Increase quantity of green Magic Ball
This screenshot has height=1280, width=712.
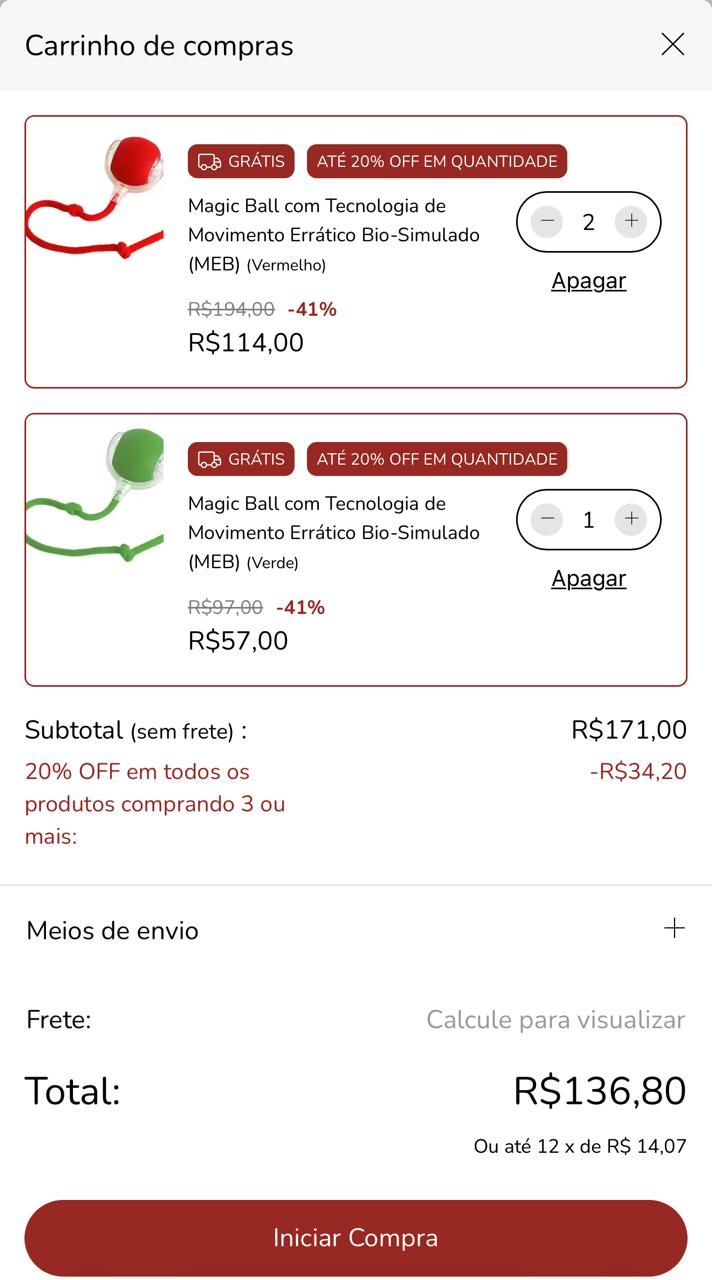click(x=631, y=519)
